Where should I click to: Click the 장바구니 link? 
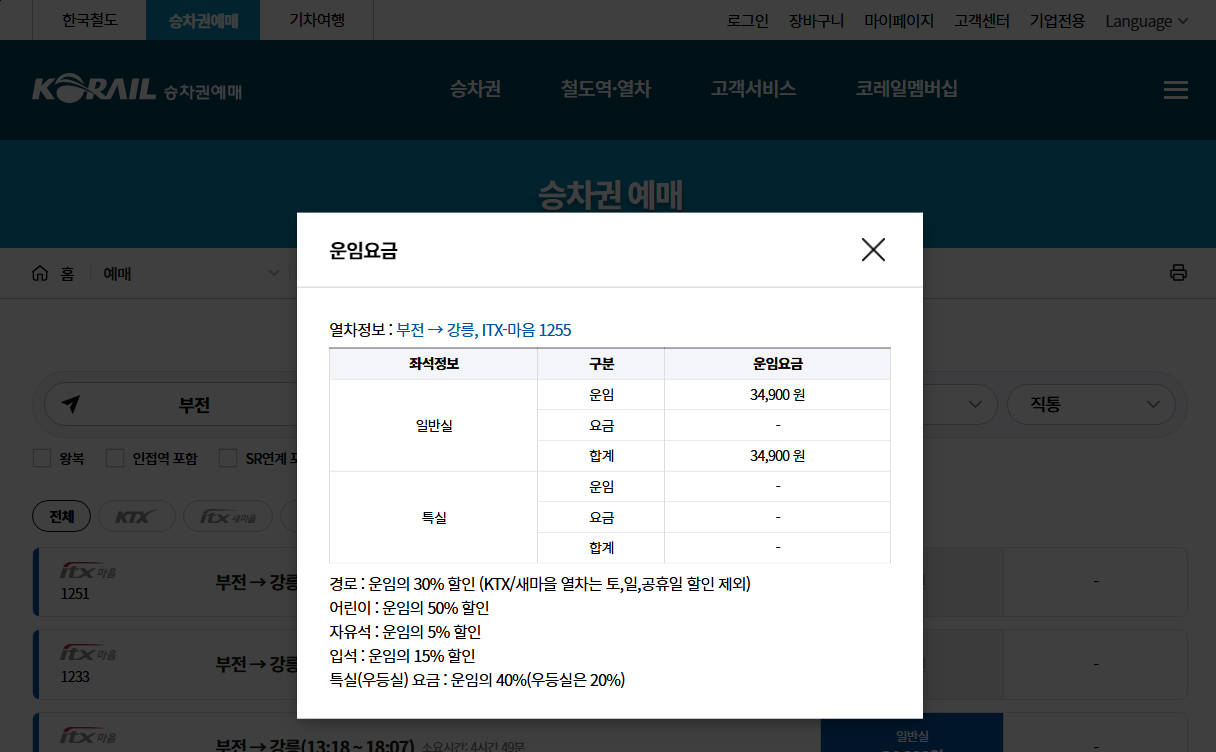(x=816, y=21)
